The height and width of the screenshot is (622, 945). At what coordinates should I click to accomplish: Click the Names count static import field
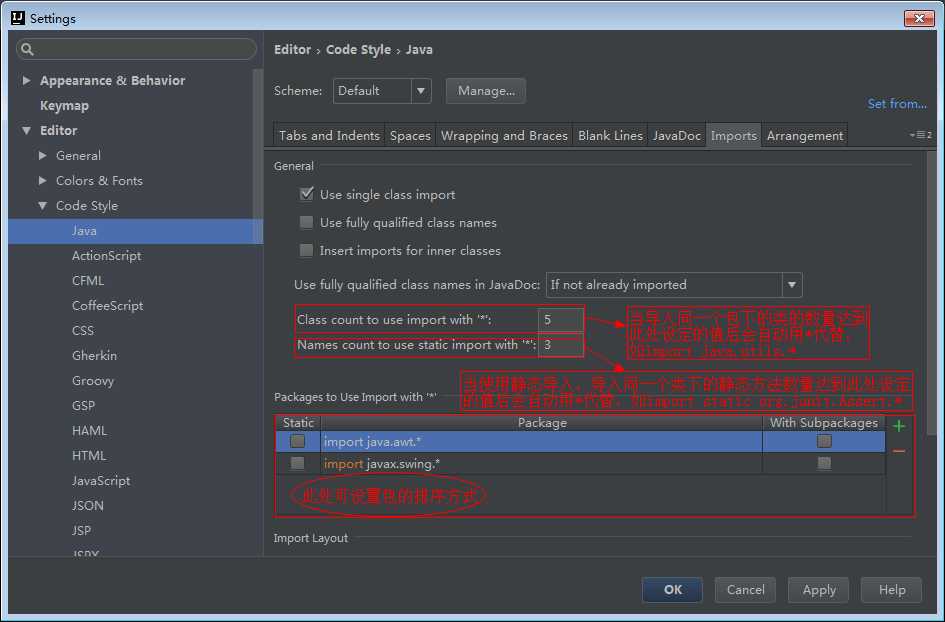point(560,345)
